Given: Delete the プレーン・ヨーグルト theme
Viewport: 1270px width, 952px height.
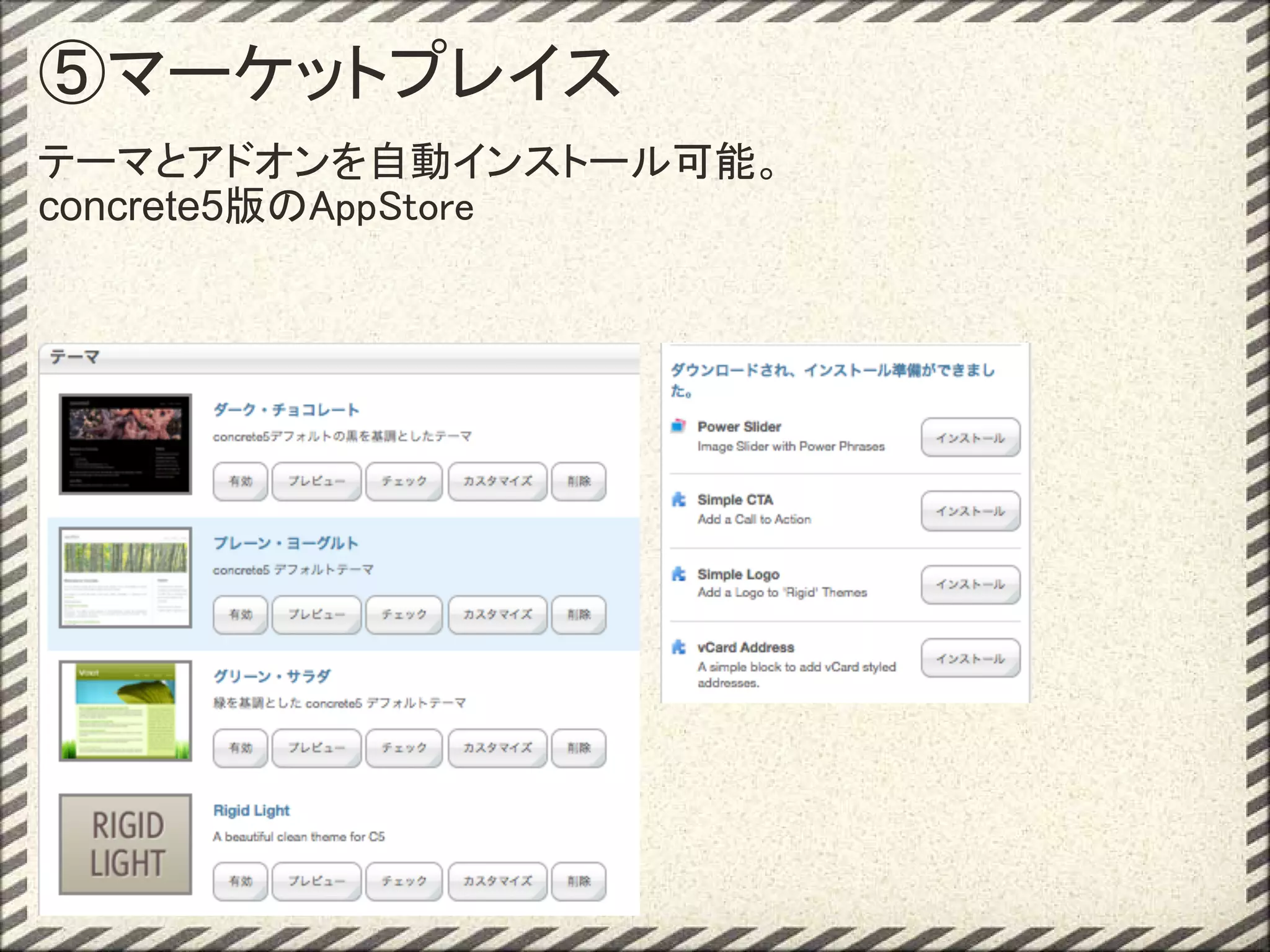Looking at the screenshot, I should tap(579, 614).
